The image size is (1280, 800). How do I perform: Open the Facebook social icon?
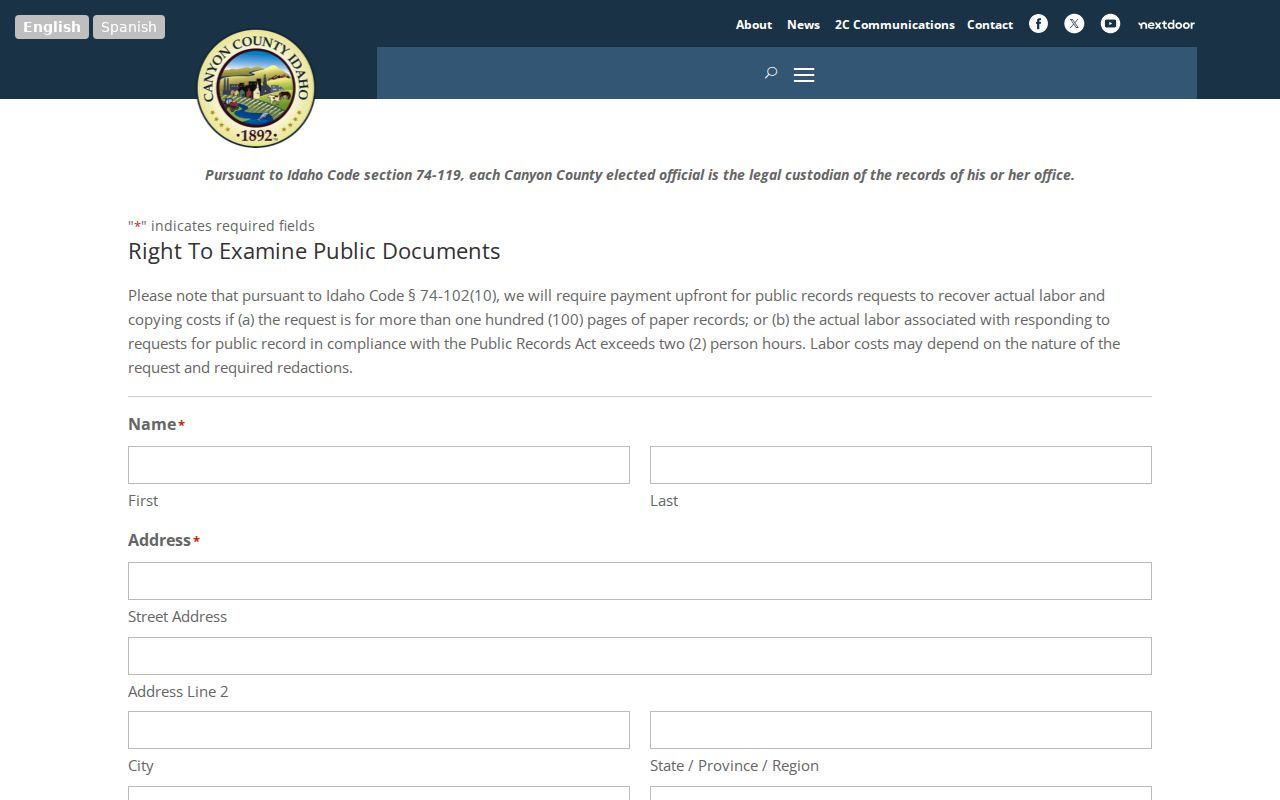point(1038,24)
